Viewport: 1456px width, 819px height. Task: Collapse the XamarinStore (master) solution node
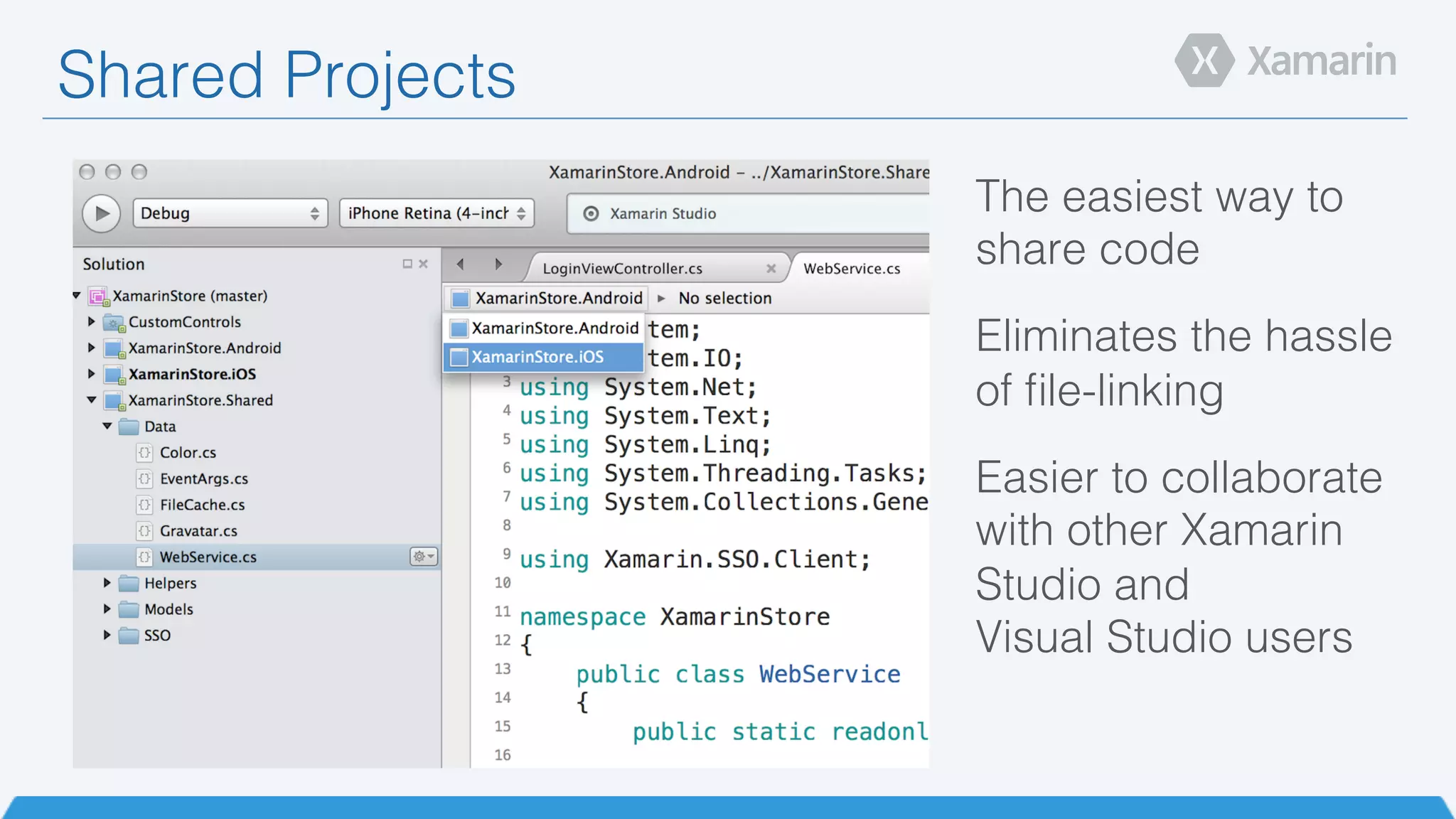point(77,296)
